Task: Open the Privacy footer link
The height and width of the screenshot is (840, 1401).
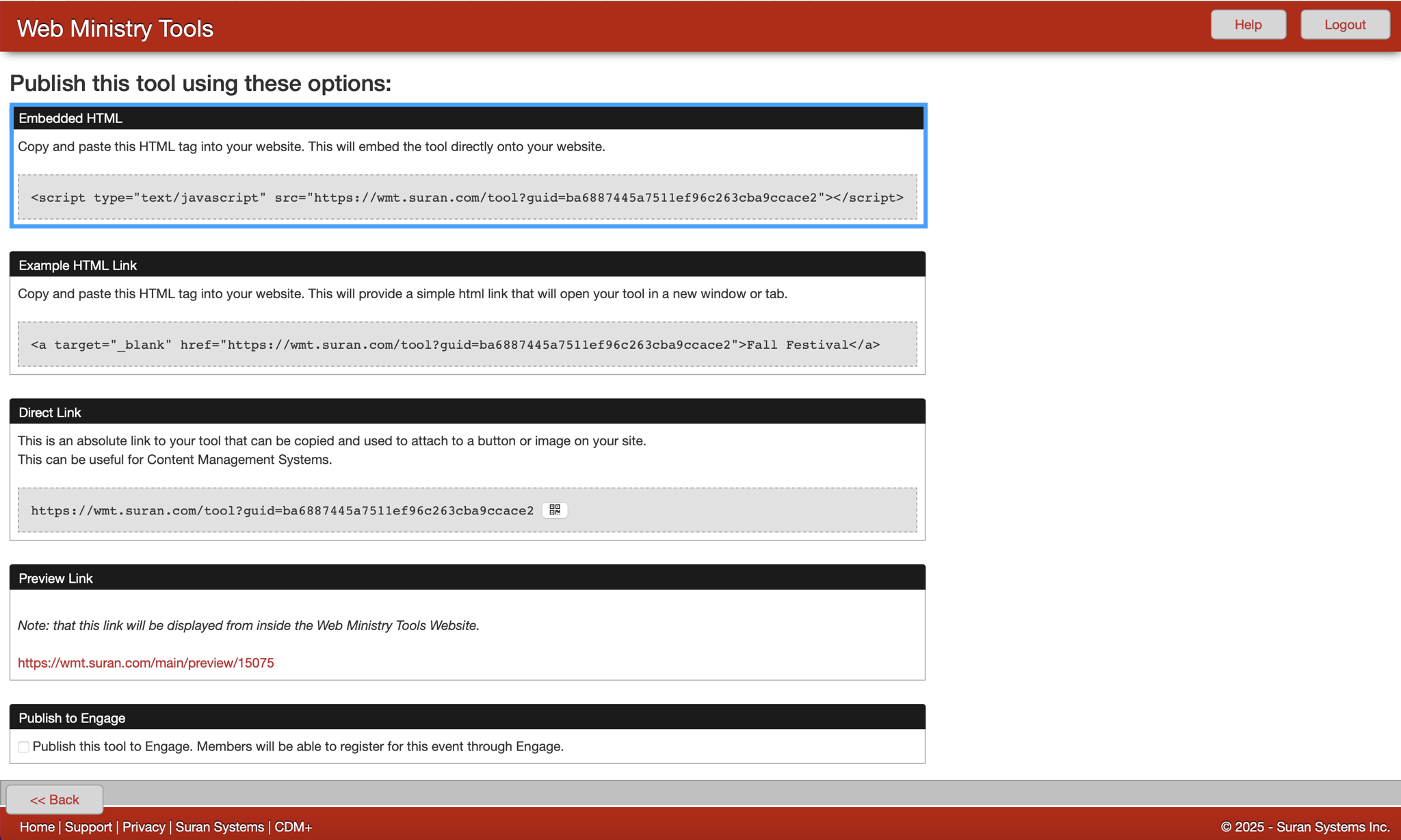Action: [144, 827]
